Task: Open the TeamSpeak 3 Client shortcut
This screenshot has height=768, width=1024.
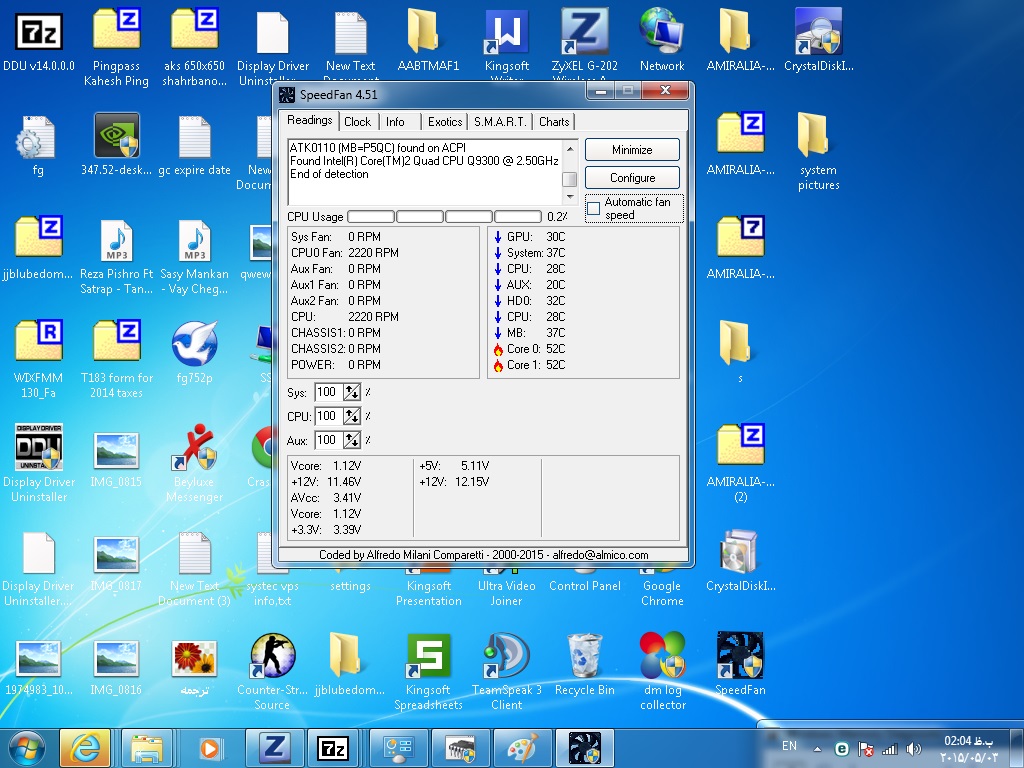Action: [507, 656]
